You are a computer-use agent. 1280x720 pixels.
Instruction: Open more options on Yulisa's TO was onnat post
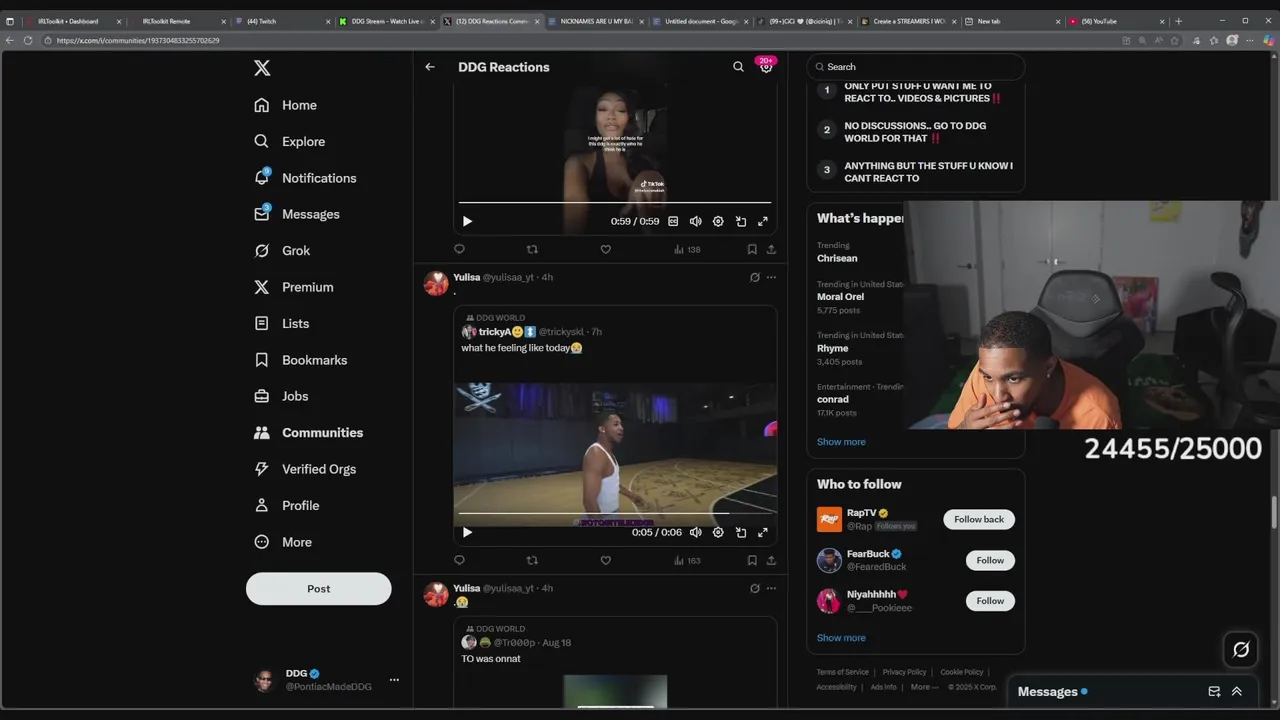pos(771,588)
